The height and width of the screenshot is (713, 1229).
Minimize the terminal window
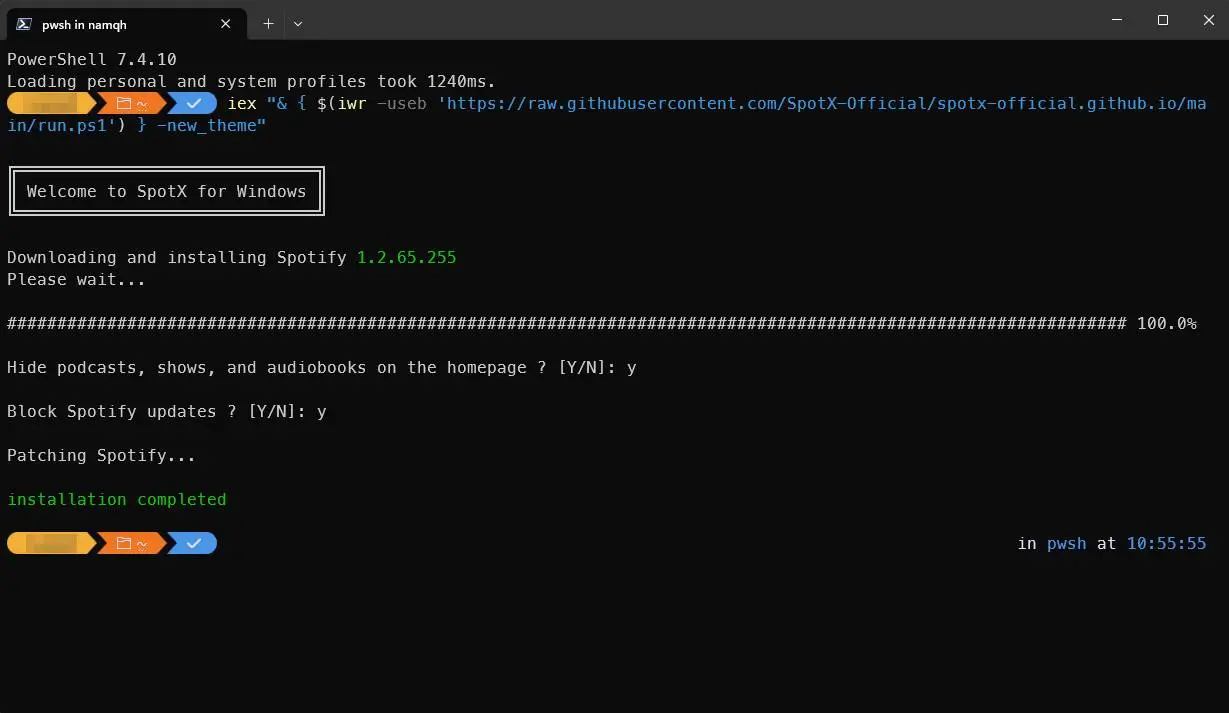[x=1116, y=20]
